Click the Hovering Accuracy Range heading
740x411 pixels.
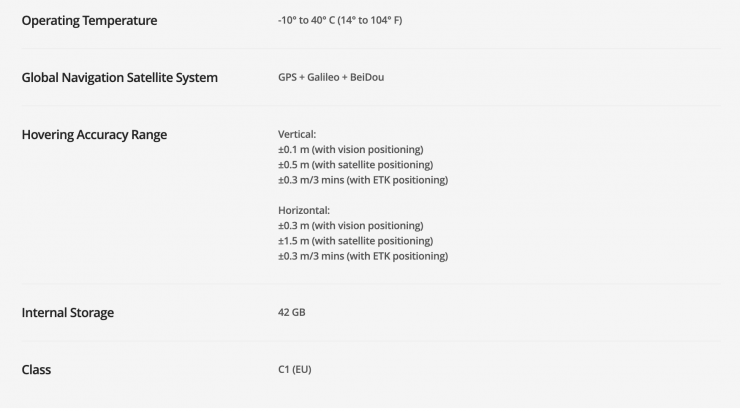click(x=94, y=135)
